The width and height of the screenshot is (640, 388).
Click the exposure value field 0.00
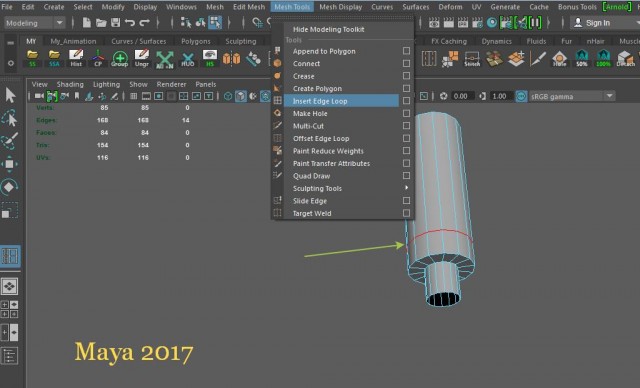click(464, 96)
